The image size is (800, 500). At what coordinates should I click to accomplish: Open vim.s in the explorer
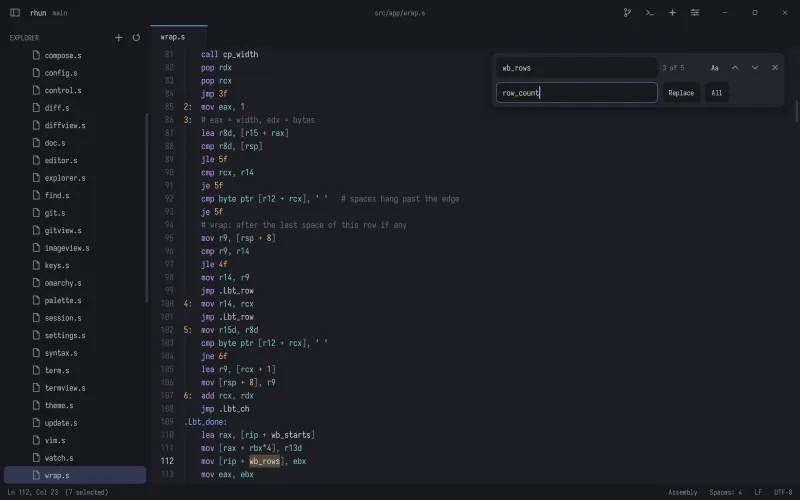(75, 440)
